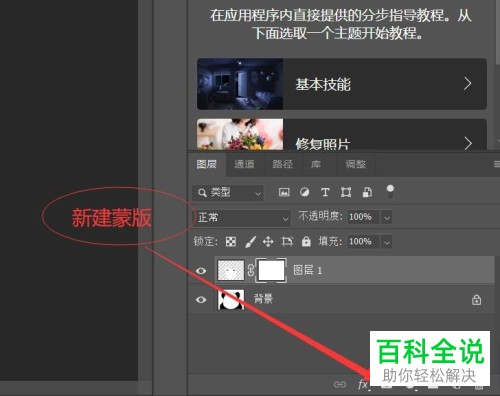Select the 背景 layer panda thumbnail
The height and width of the screenshot is (396, 500).
pyautogui.click(x=231, y=299)
